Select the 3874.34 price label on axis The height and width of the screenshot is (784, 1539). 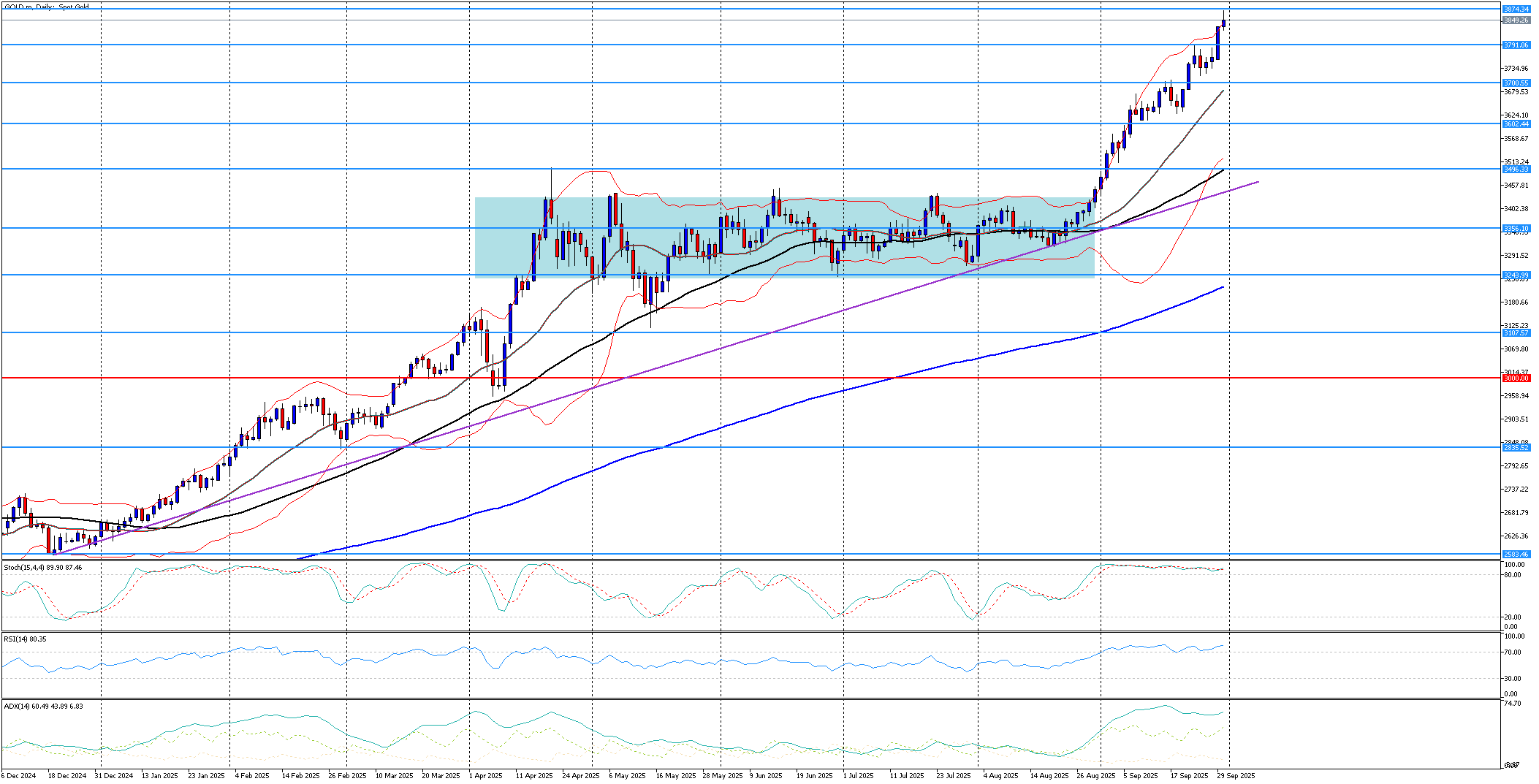[x=1516, y=9]
